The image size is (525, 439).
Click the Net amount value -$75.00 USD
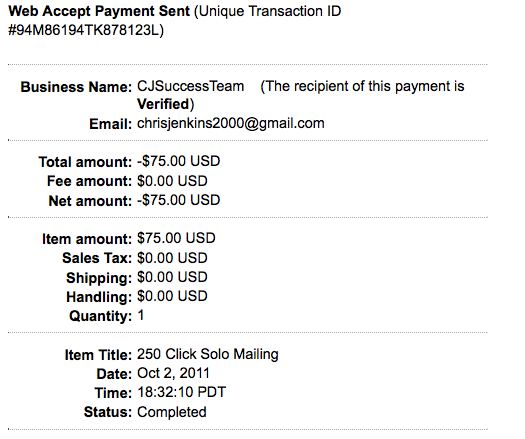click(x=178, y=200)
